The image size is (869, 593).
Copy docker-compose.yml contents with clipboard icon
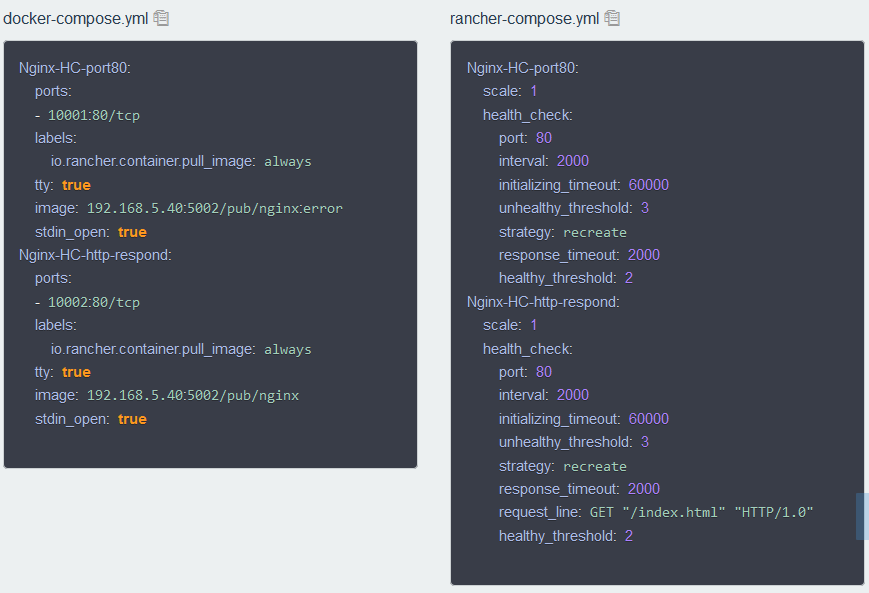162,18
